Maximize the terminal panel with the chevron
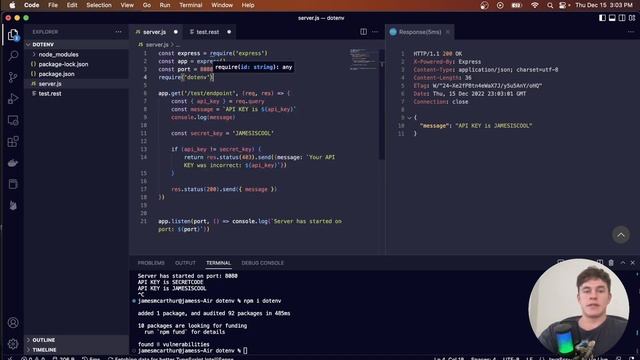 623,263
